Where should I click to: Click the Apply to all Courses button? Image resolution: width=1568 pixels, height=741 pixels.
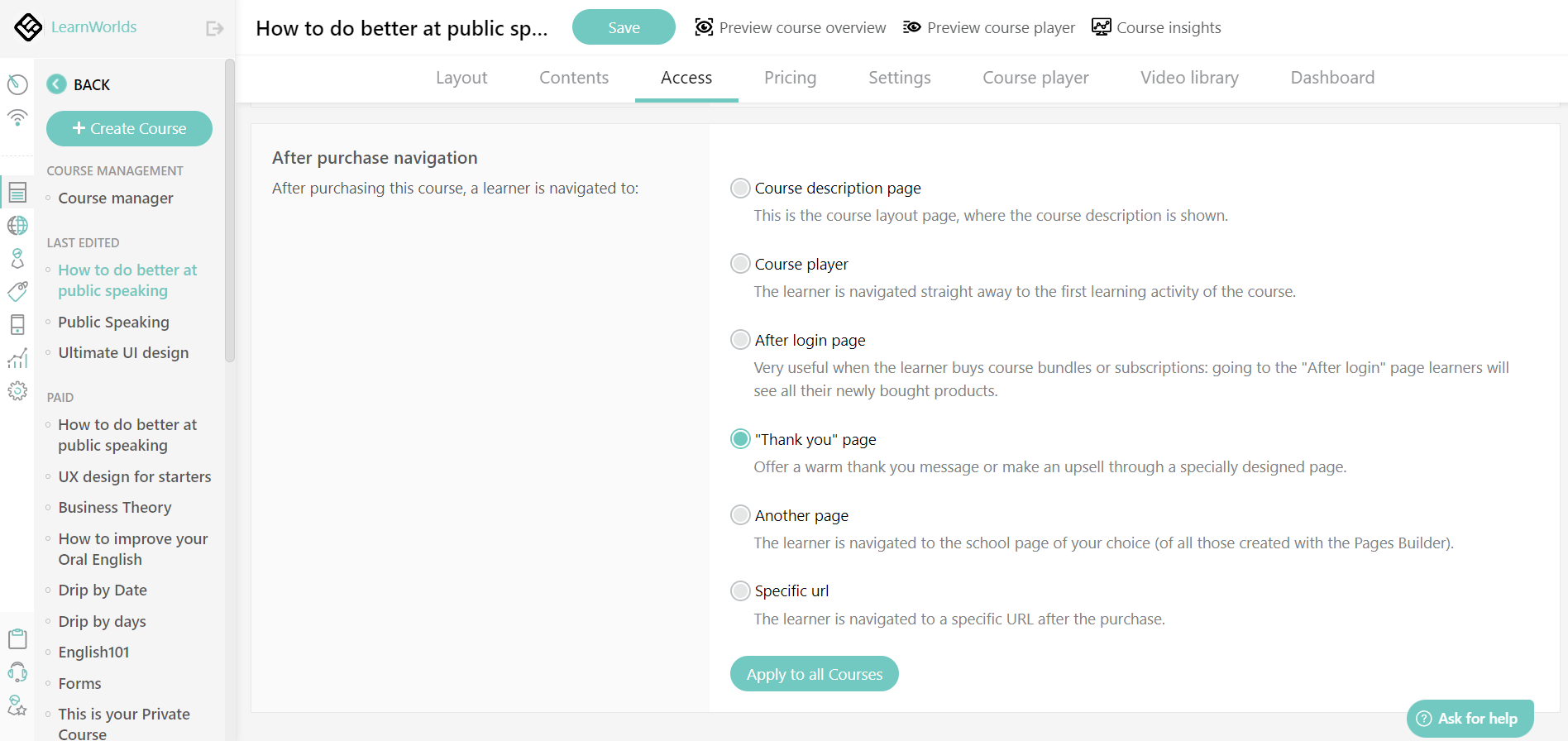[x=814, y=673]
